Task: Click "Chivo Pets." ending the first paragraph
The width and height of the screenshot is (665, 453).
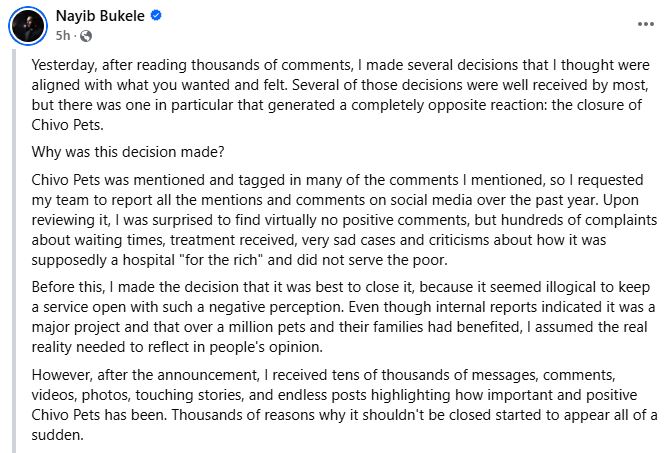Action: [67, 125]
